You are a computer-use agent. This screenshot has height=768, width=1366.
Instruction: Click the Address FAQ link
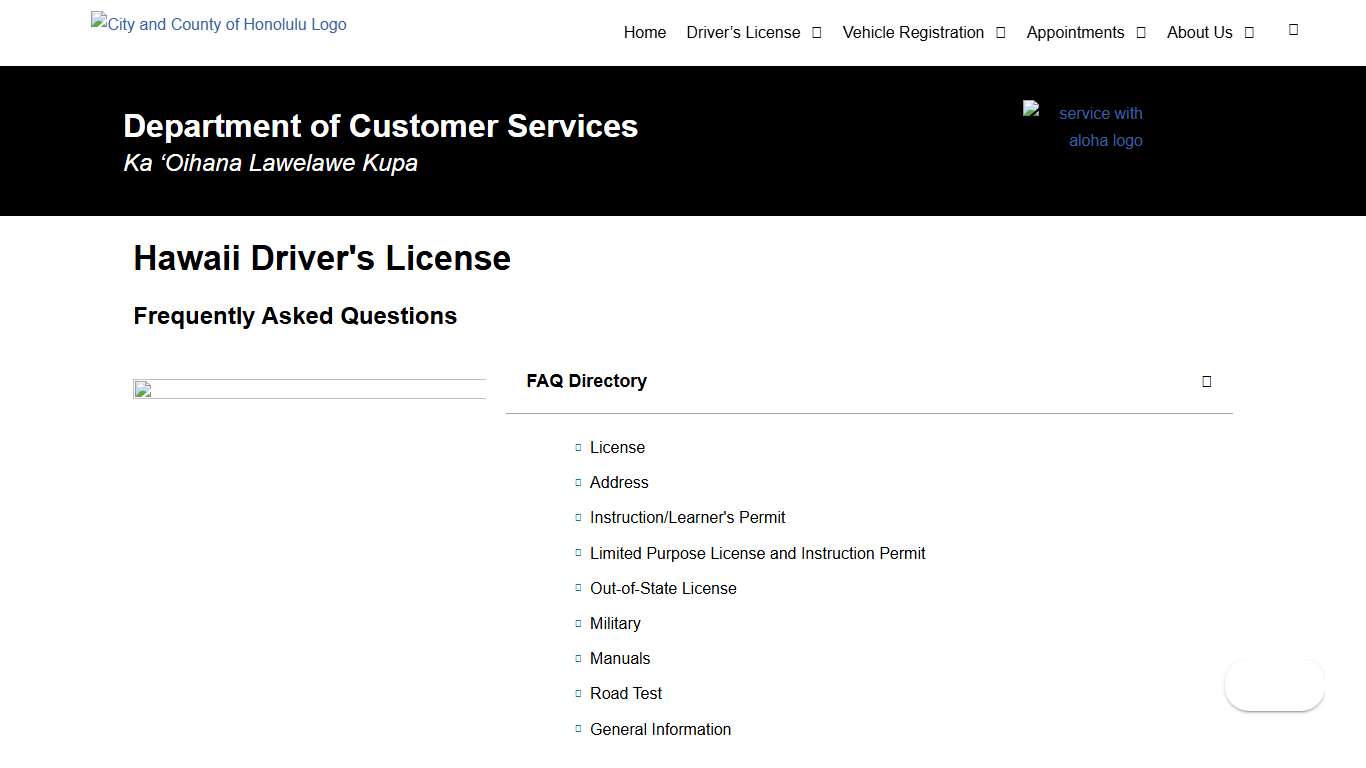(619, 482)
